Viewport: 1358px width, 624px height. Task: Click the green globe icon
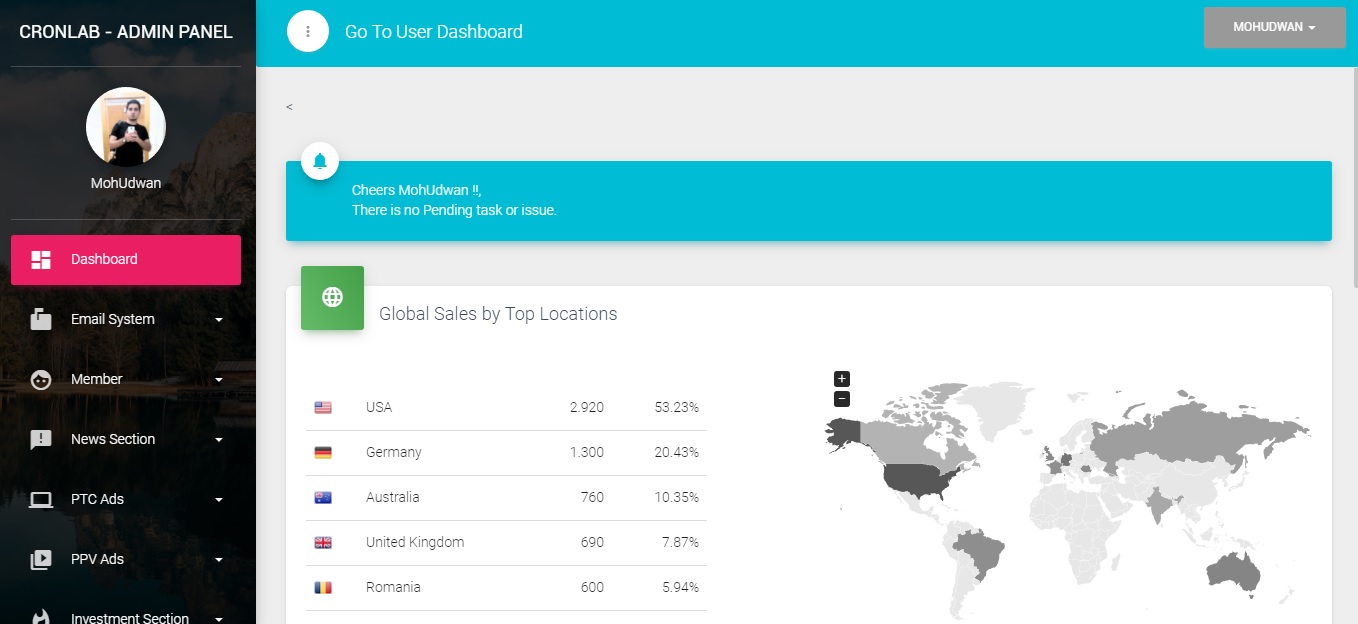pyautogui.click(x=332, y=297)
